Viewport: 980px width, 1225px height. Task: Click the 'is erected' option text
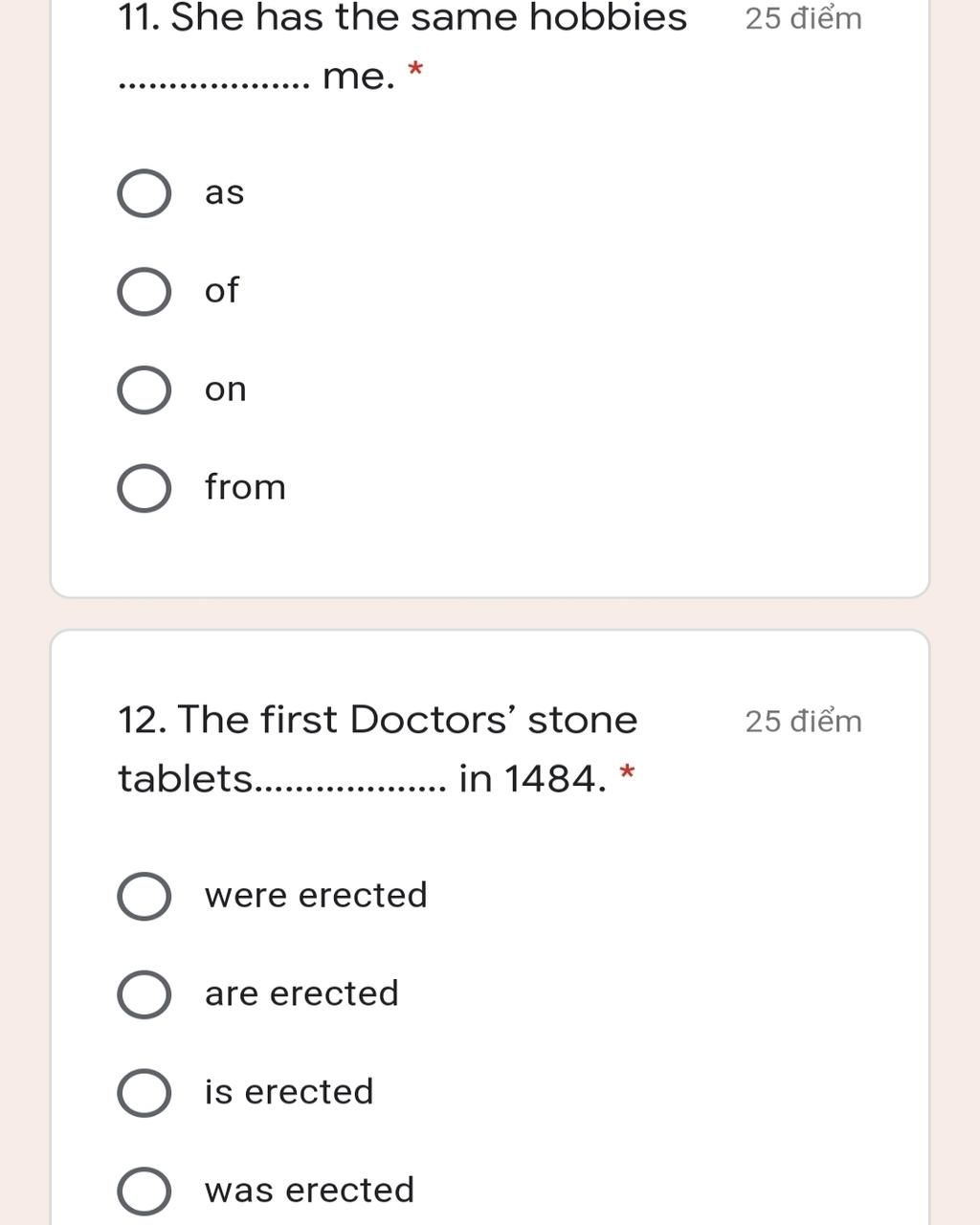click(289, 1092)
